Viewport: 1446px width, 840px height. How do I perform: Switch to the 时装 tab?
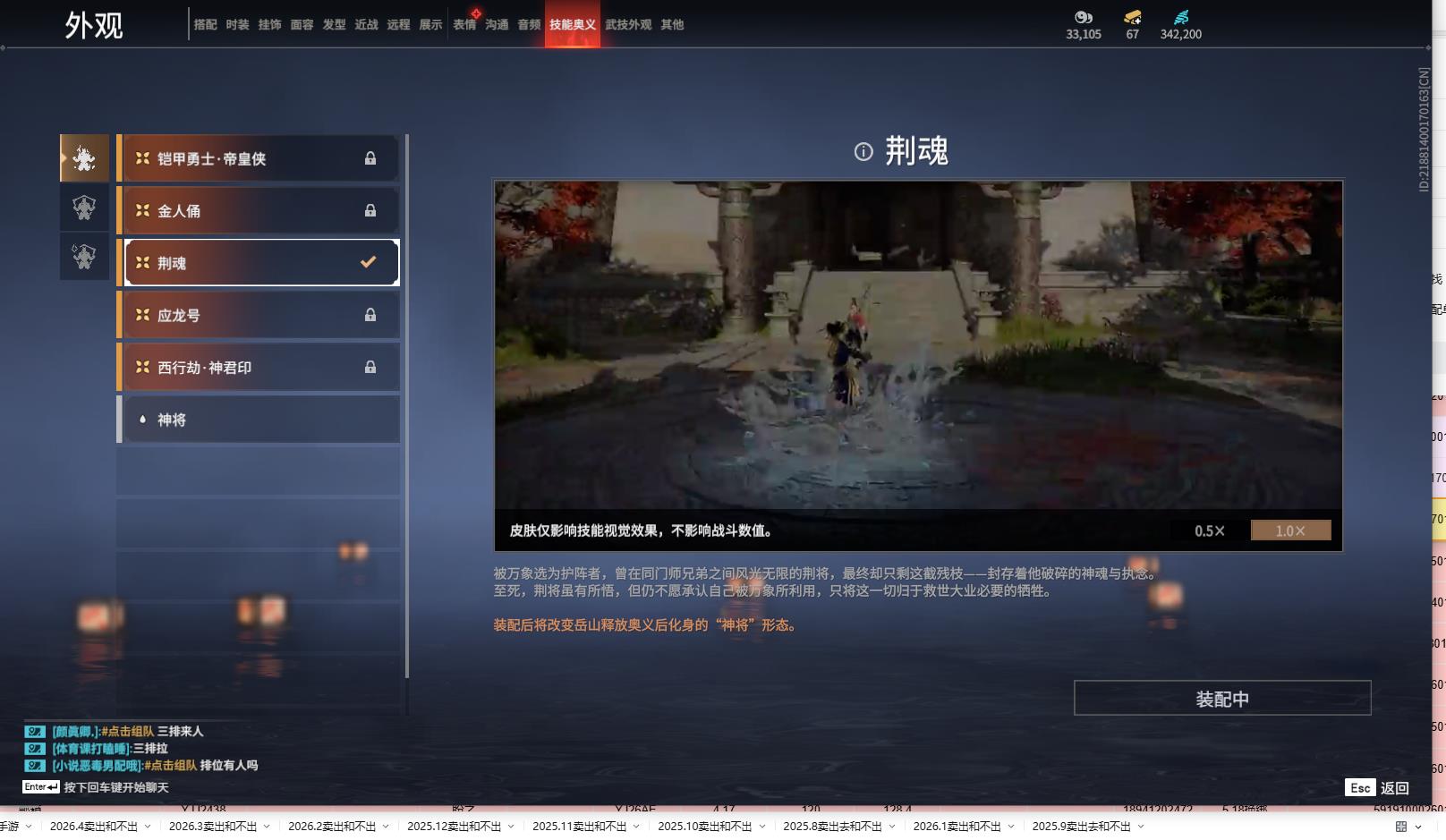tap(236, 24)
